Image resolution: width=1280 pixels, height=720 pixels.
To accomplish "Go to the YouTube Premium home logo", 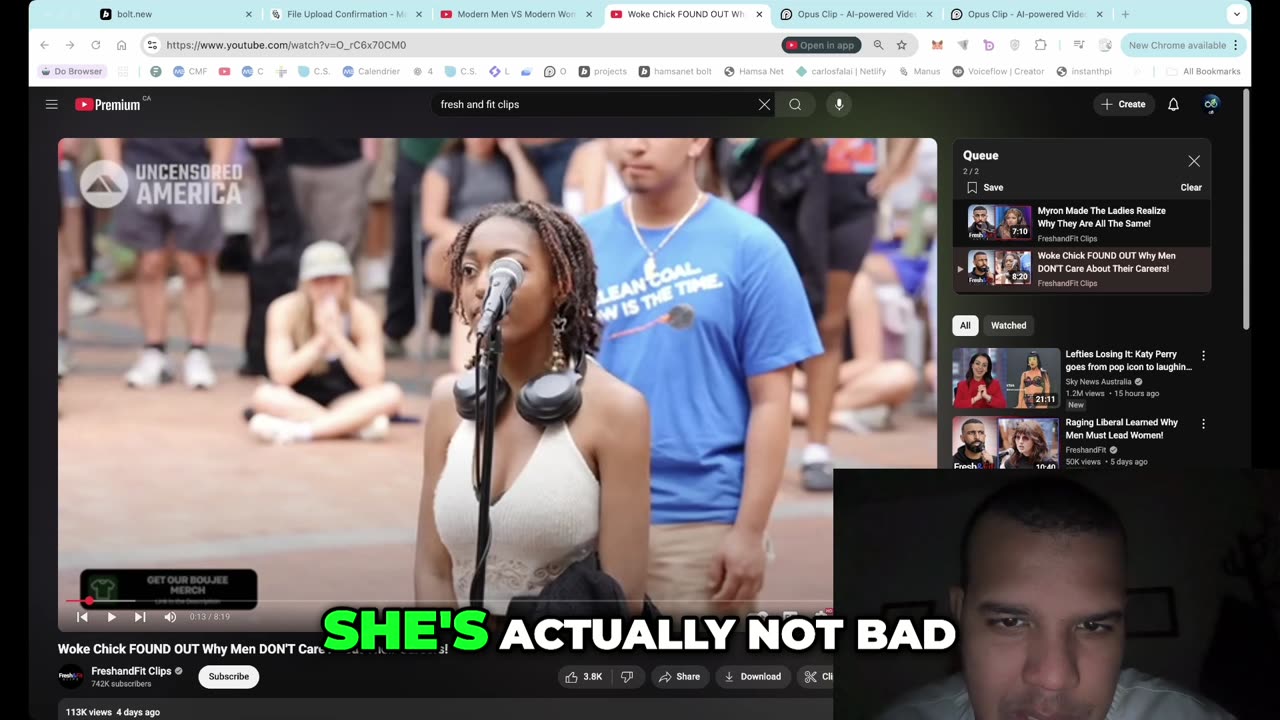I will tap(108, 104).
